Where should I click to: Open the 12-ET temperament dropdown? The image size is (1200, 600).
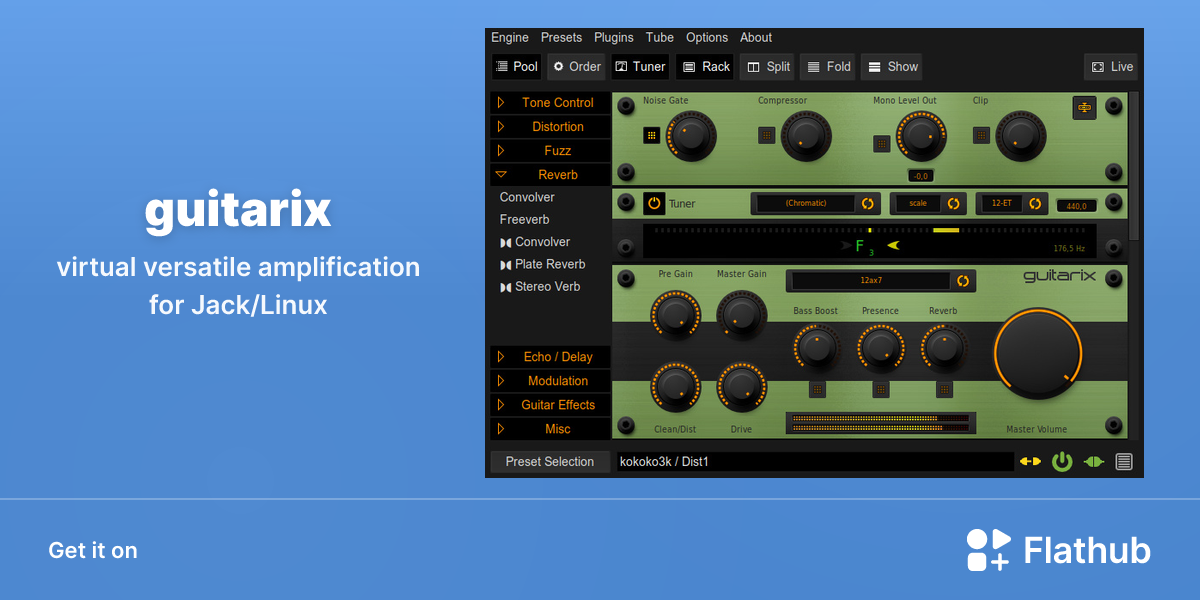tap(1012, 203)
